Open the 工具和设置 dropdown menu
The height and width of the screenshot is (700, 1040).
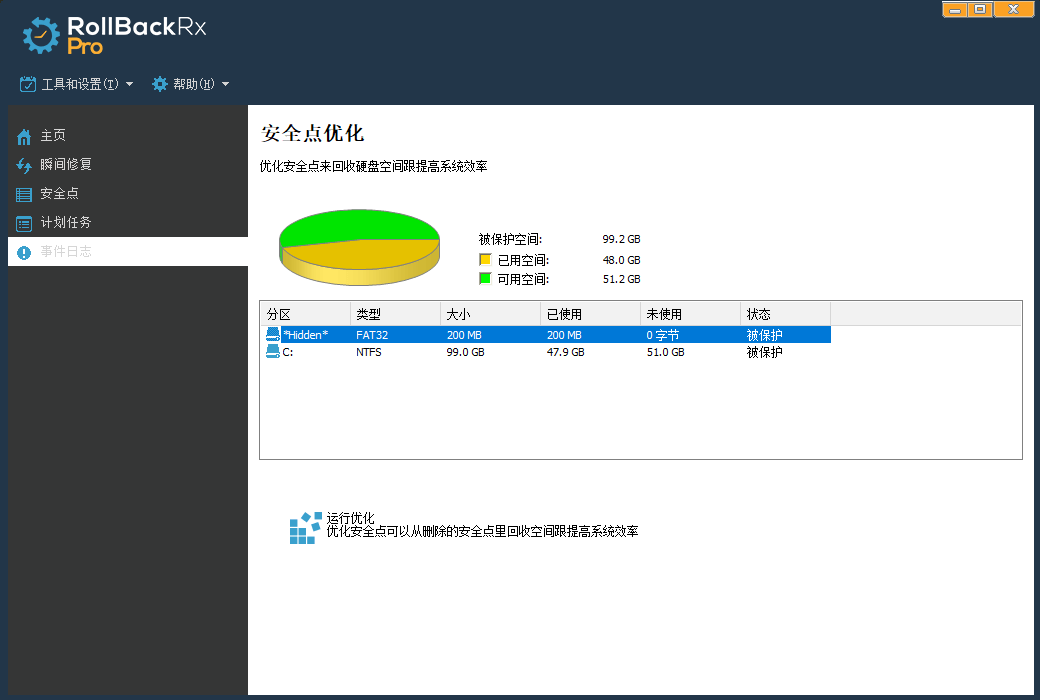pyautogui.click(x=77, y=84)
